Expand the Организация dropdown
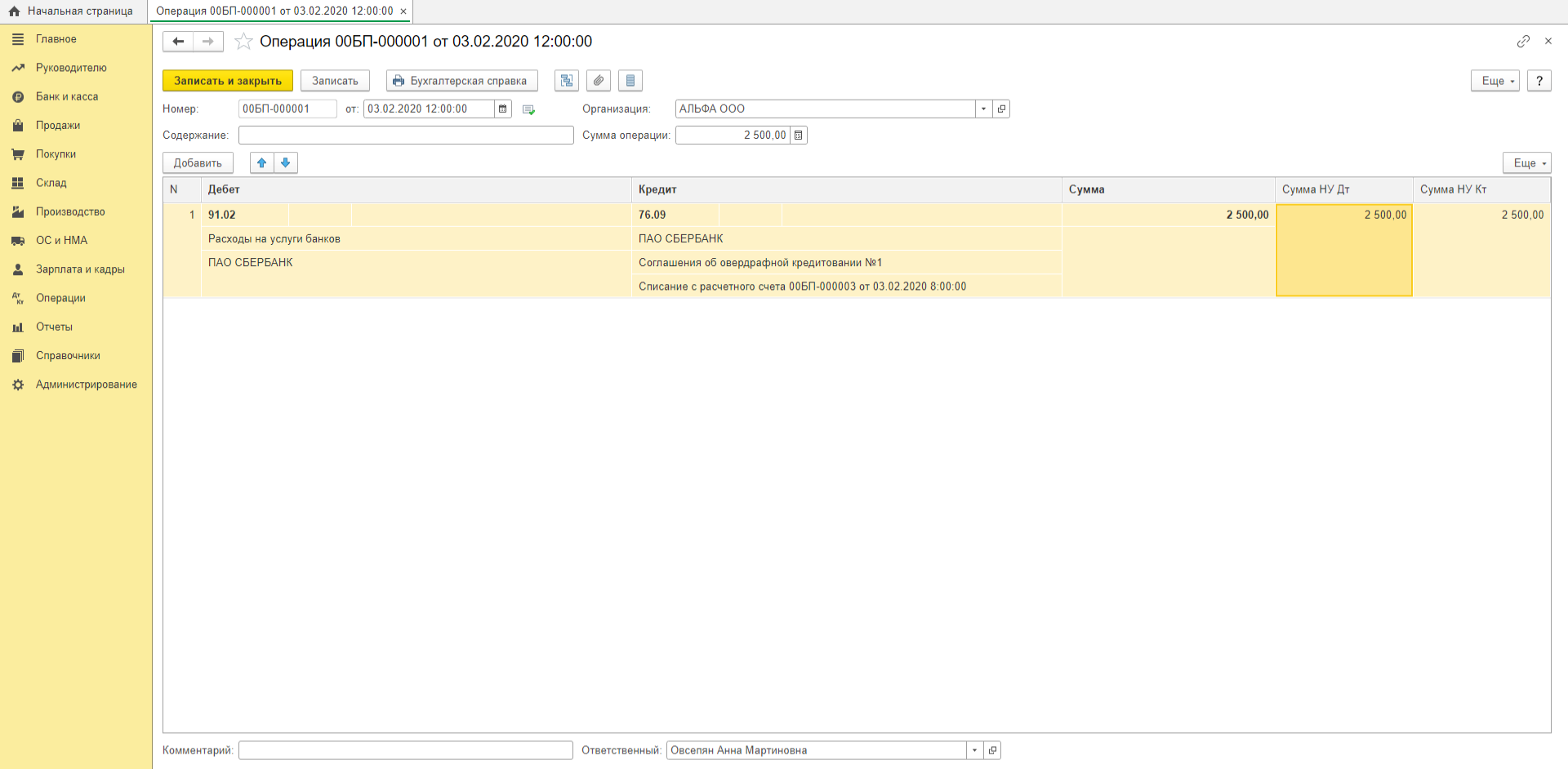 983,109
